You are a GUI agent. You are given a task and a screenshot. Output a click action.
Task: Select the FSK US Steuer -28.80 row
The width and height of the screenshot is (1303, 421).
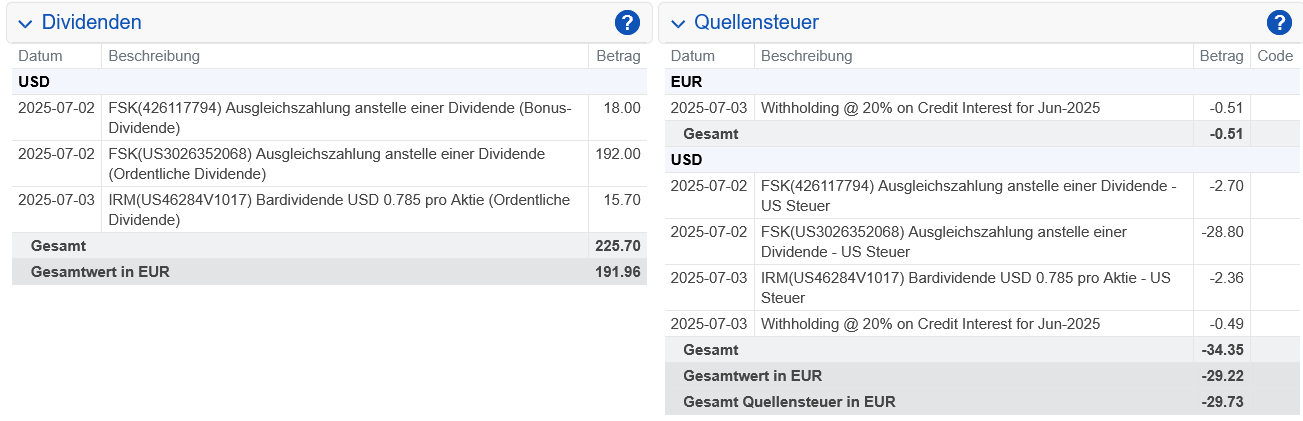(982, 241)
